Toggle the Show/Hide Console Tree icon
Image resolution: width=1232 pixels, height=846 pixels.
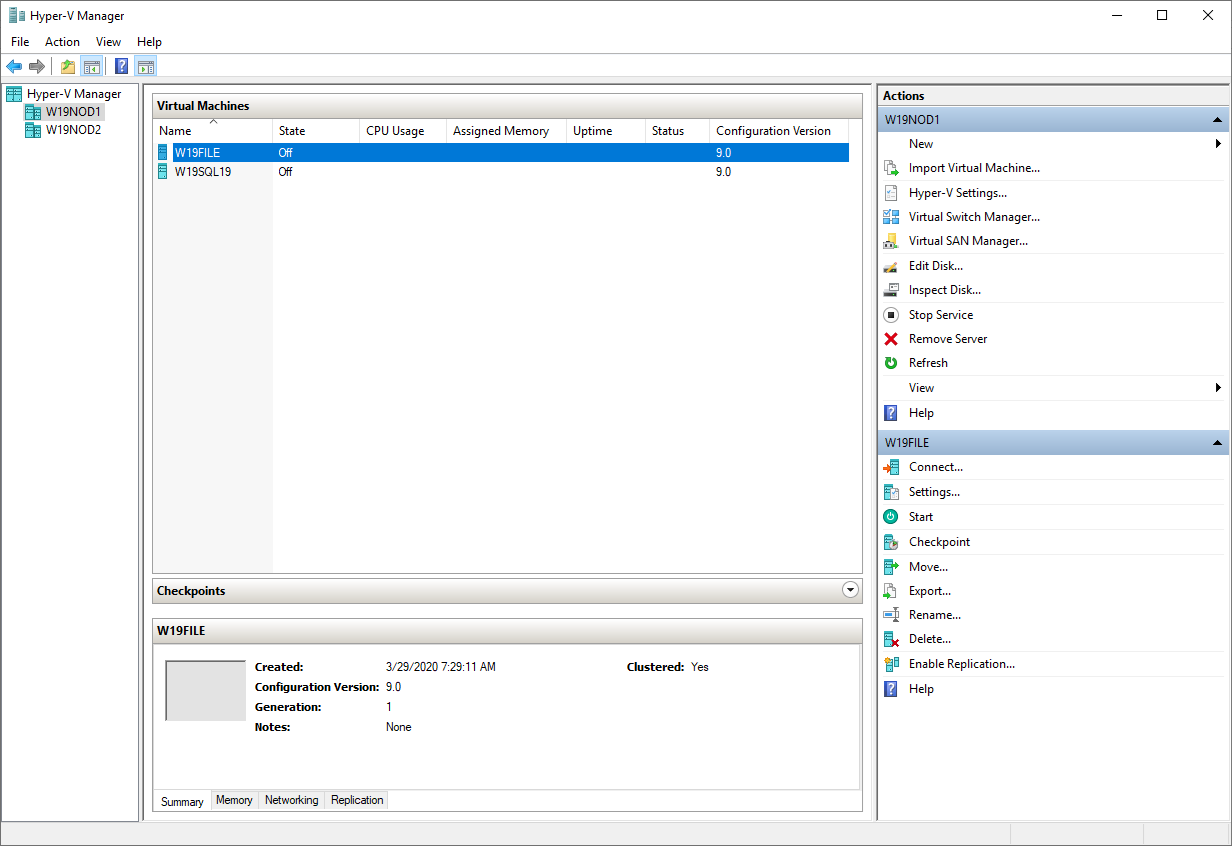[91, 66]
